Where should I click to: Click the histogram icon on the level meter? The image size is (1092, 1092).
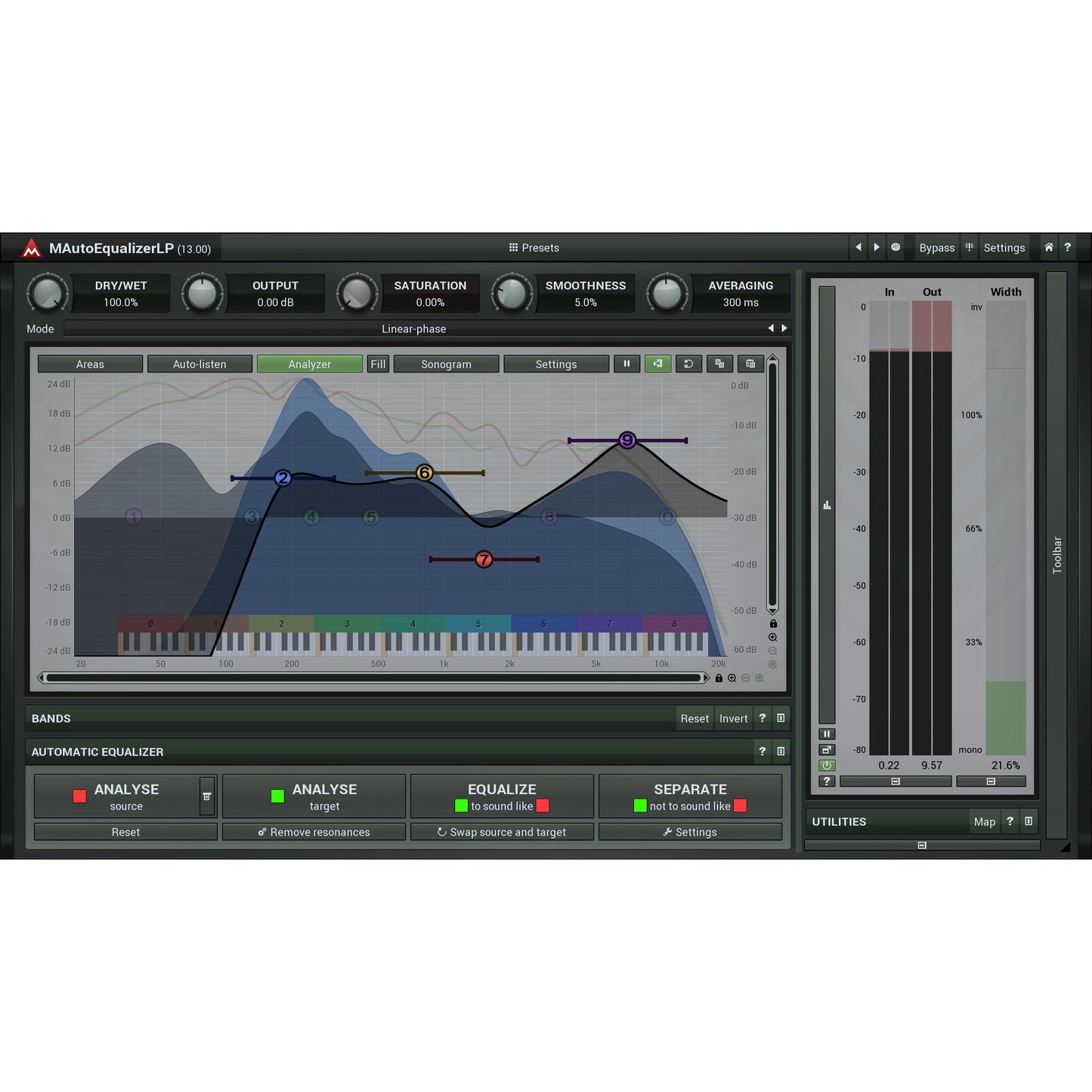pyautogui.click(x=826, y=505)
